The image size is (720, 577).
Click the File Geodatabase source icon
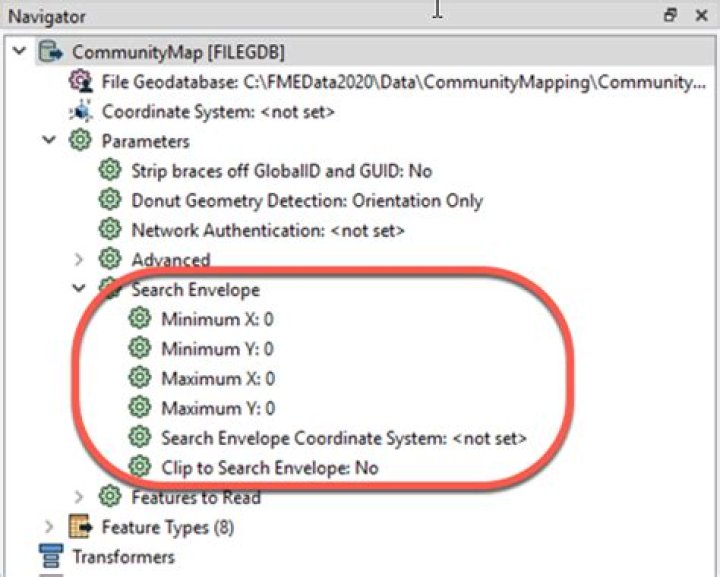pyautogui.click(x=81, y=82)
